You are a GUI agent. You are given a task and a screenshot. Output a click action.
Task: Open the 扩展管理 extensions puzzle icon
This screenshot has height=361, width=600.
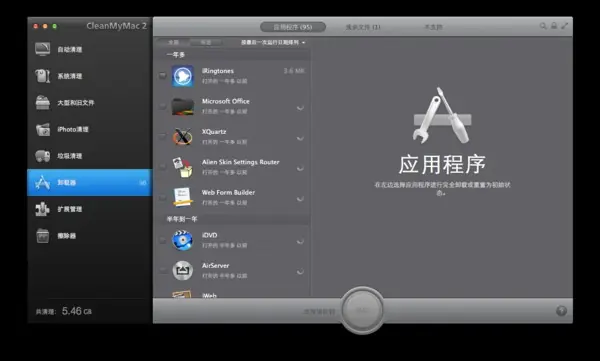(x=42, y=209)
